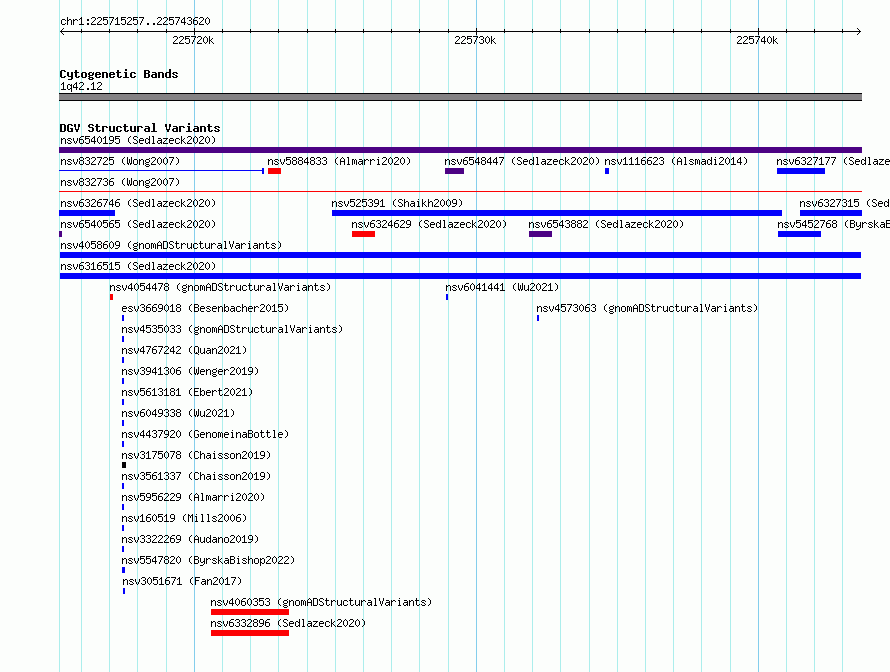Click the red nsv4054478 feature marker
890x672 pixels.
[111, 297]
